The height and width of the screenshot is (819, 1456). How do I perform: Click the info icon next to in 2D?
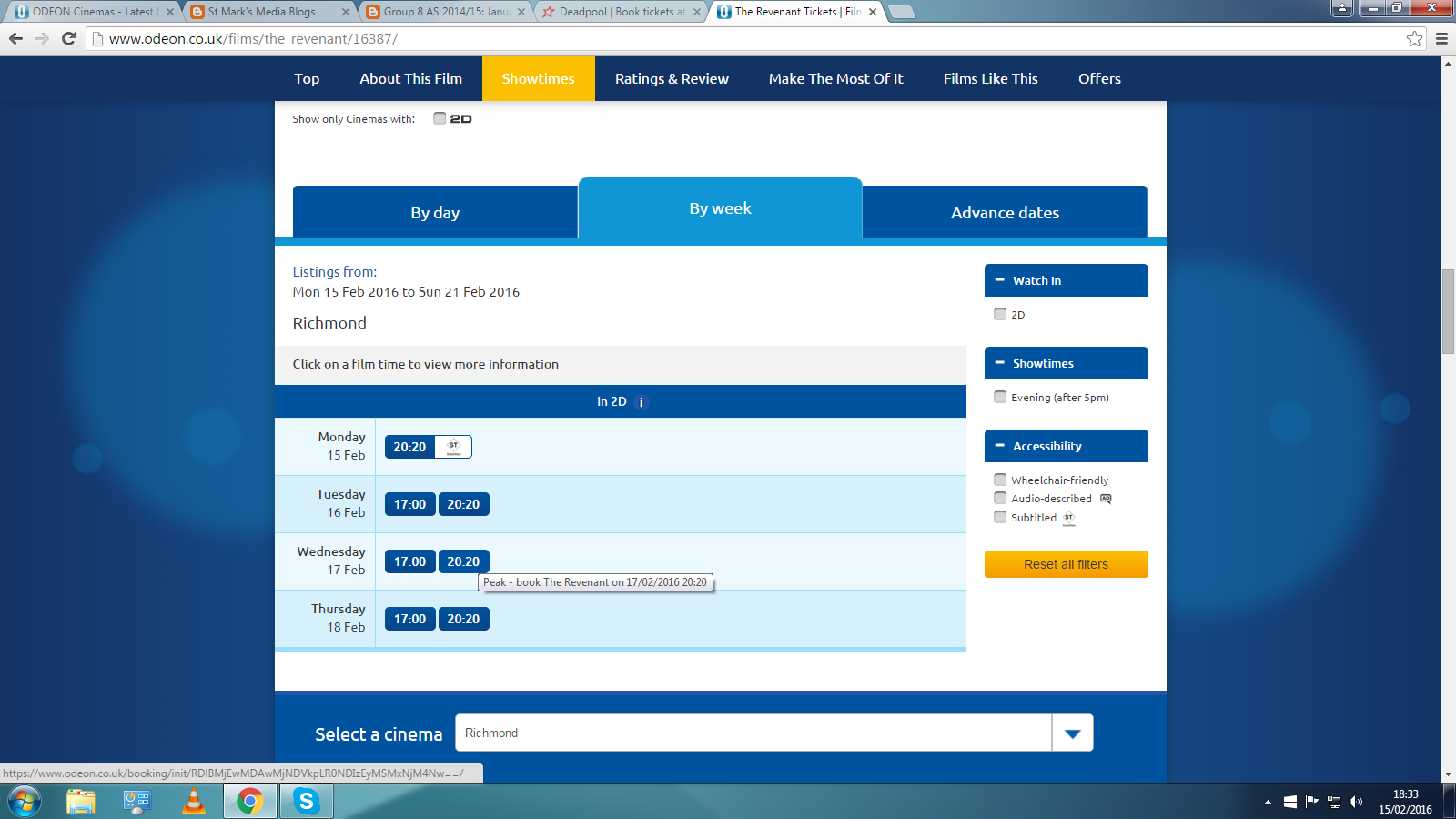642,402
